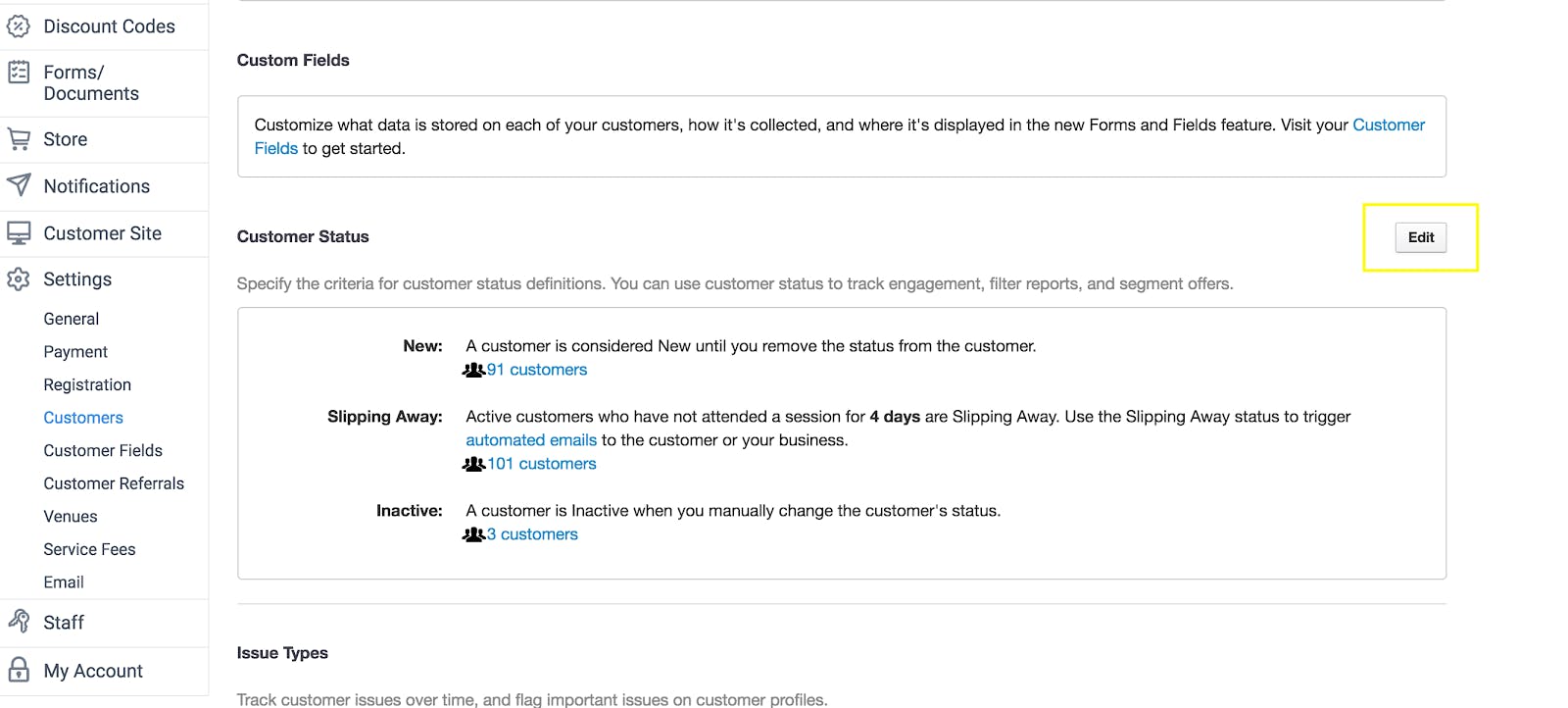Viewport: 1568px width, 708px height.
Task: View the 91 customers link
Action: tap(537, 370)
